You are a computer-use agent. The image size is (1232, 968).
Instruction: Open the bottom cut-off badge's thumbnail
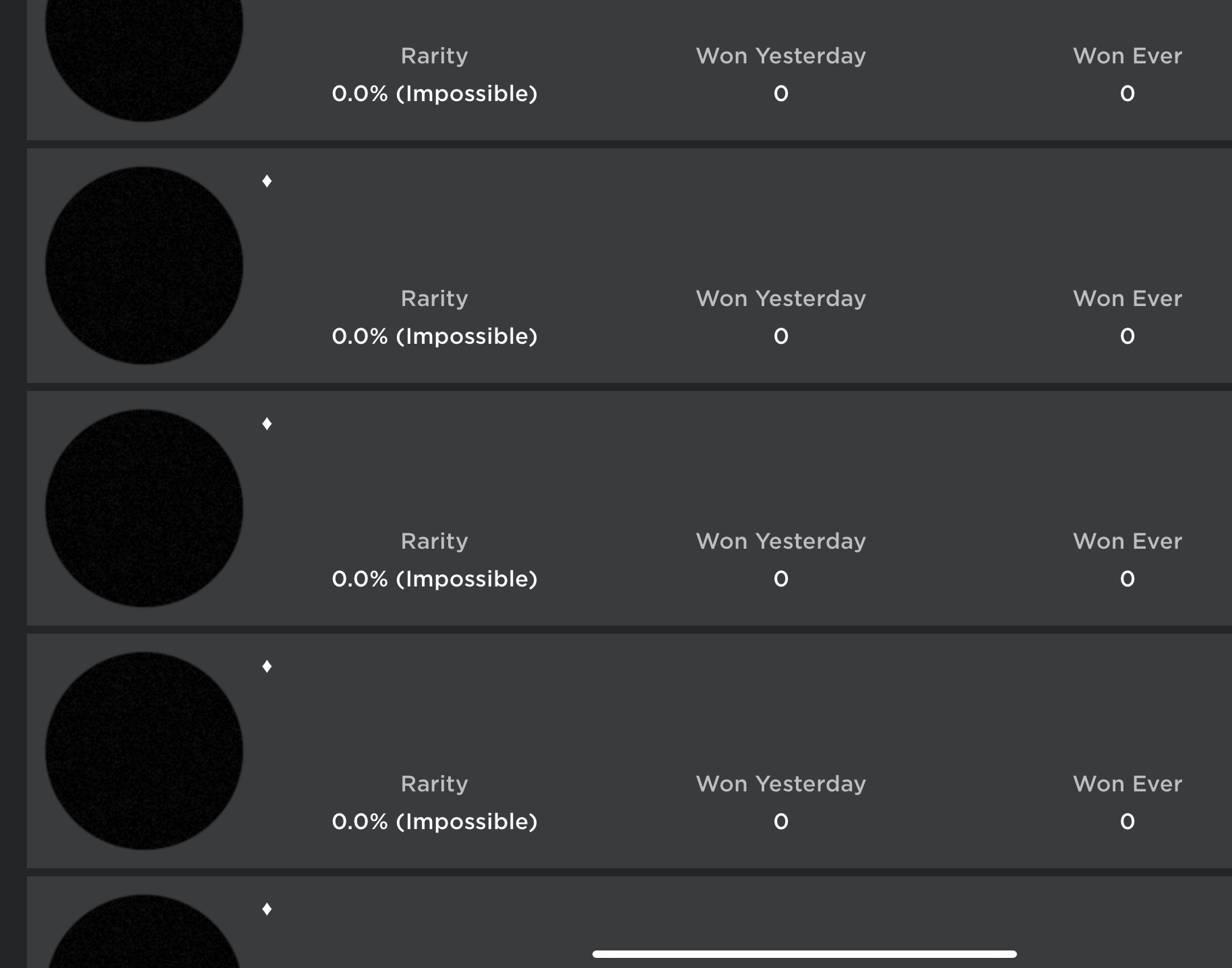tap(144, 937)
